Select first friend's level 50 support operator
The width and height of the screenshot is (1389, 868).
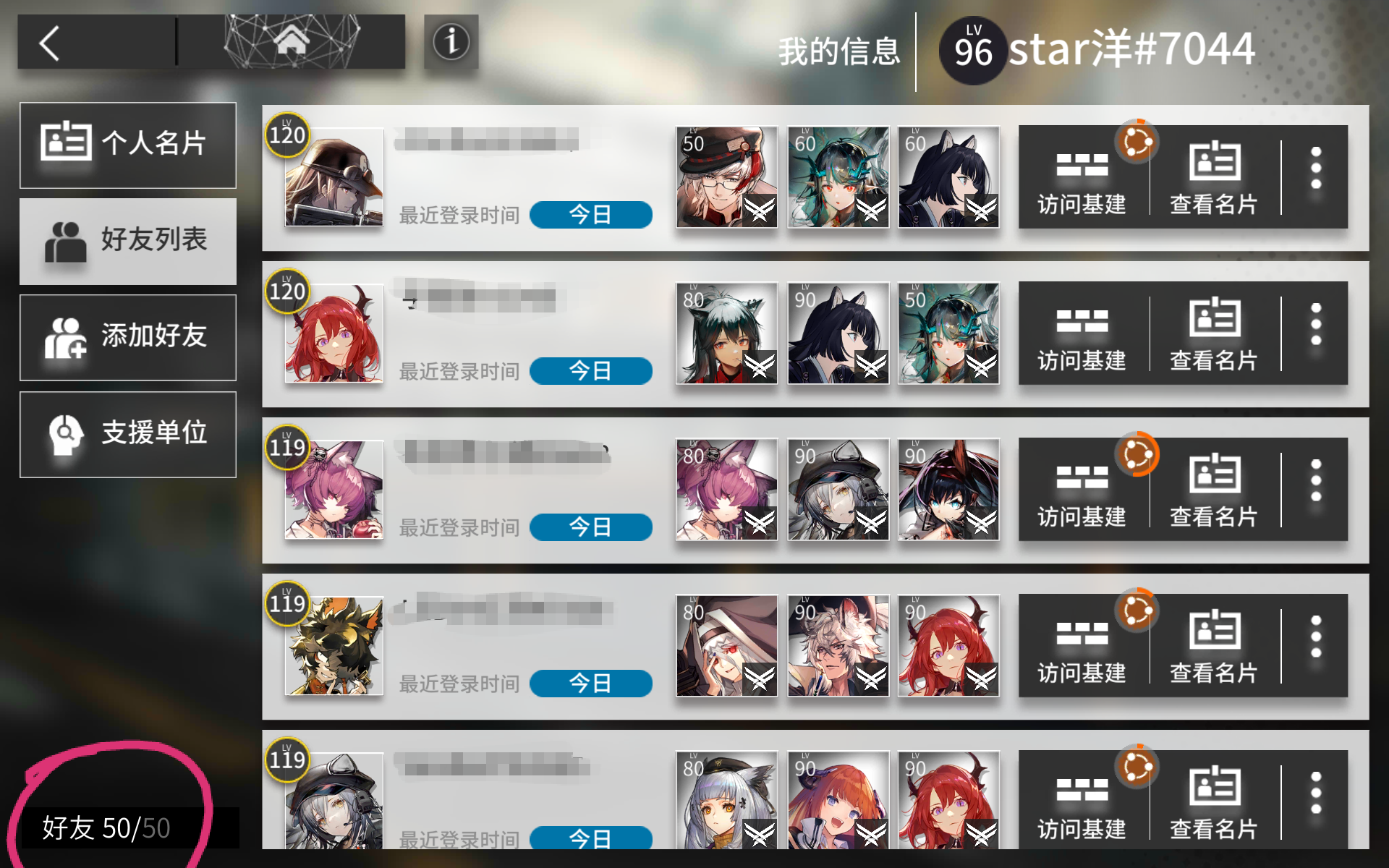point(727,177)
